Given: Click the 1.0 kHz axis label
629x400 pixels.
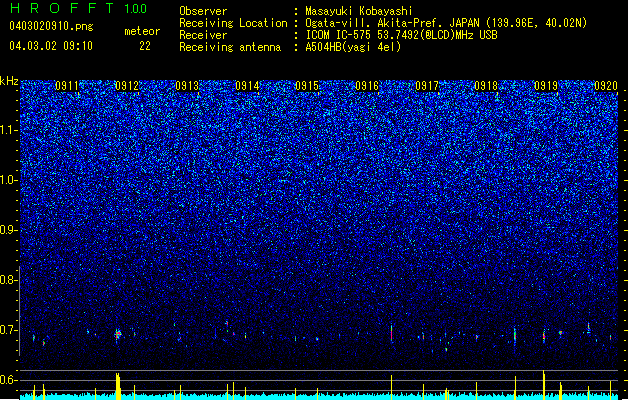Looking at the screenshot, I should [x=9, y=180].
